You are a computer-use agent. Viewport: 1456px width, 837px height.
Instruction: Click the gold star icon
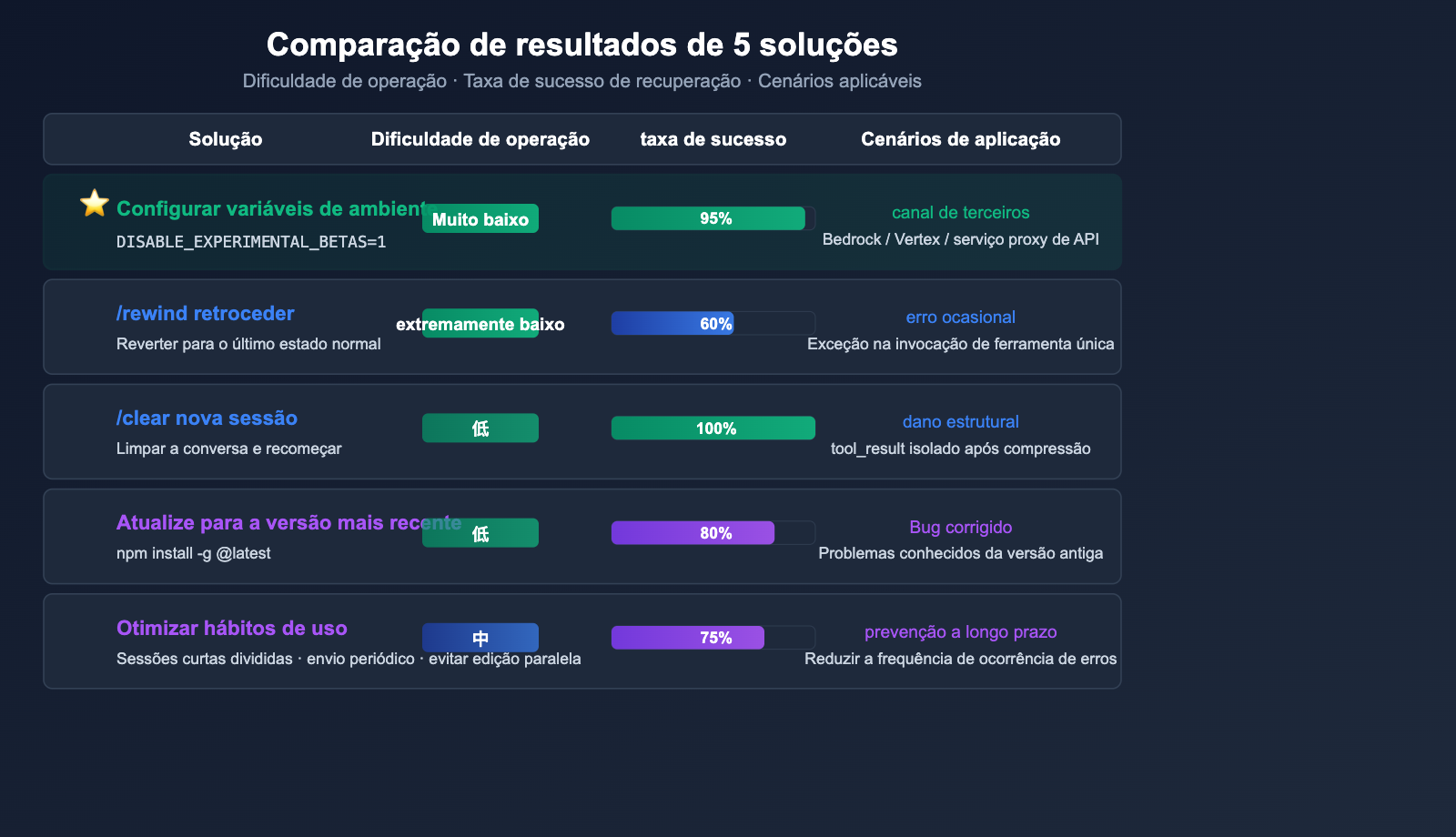(x=95, y=203)
